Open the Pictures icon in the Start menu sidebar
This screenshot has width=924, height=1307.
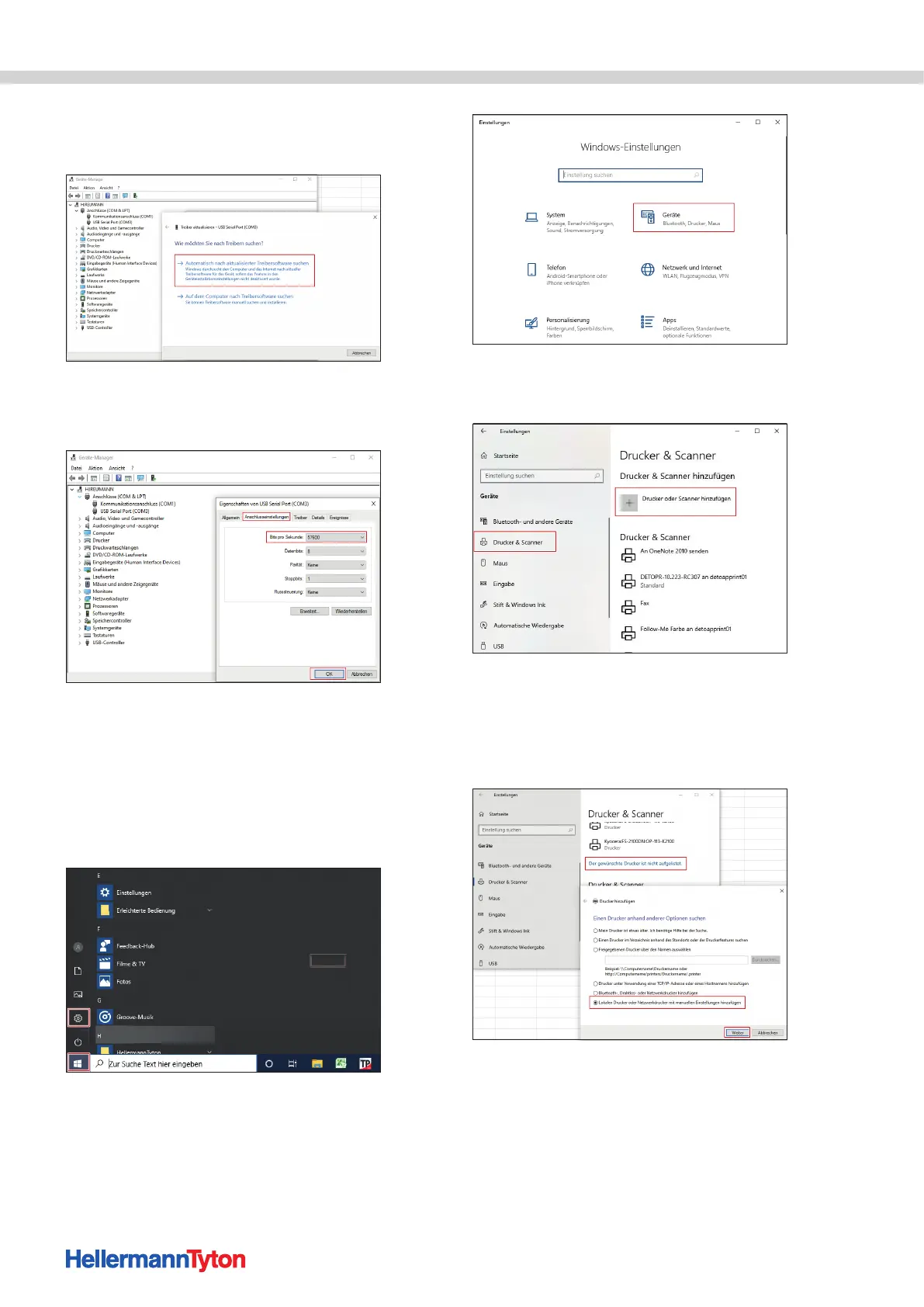(x=78, y=994)
